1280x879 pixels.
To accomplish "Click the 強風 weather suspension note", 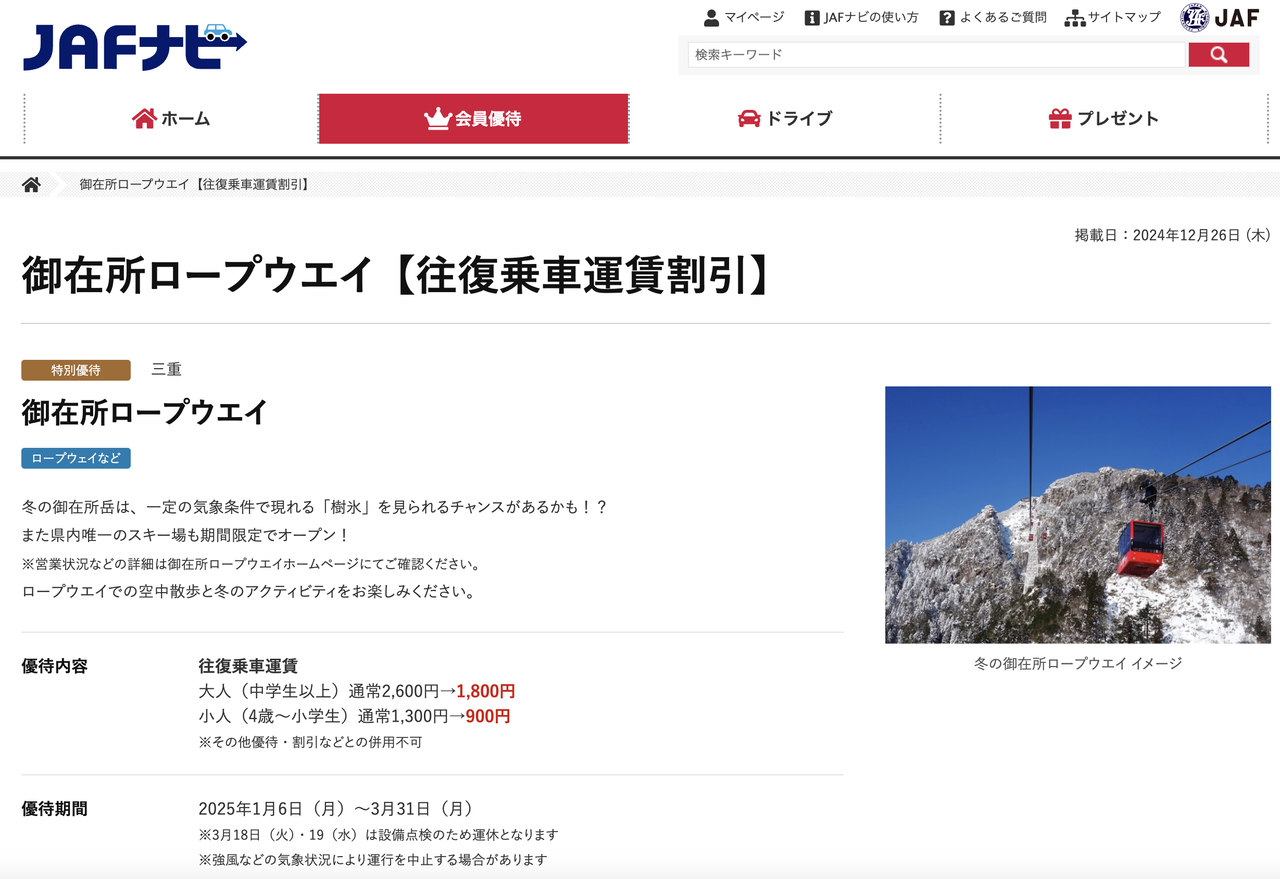I will pyautogui.click(x=373, y=860).
